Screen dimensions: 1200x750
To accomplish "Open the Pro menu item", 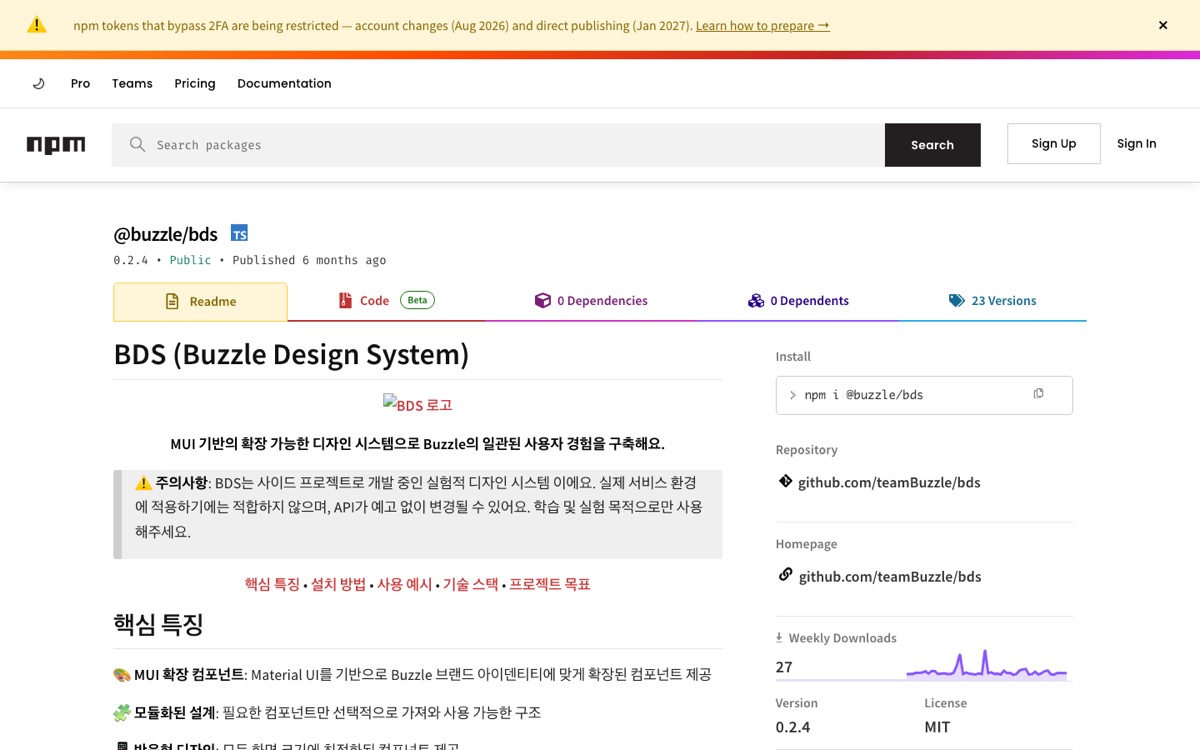I will tap(81, 83).
